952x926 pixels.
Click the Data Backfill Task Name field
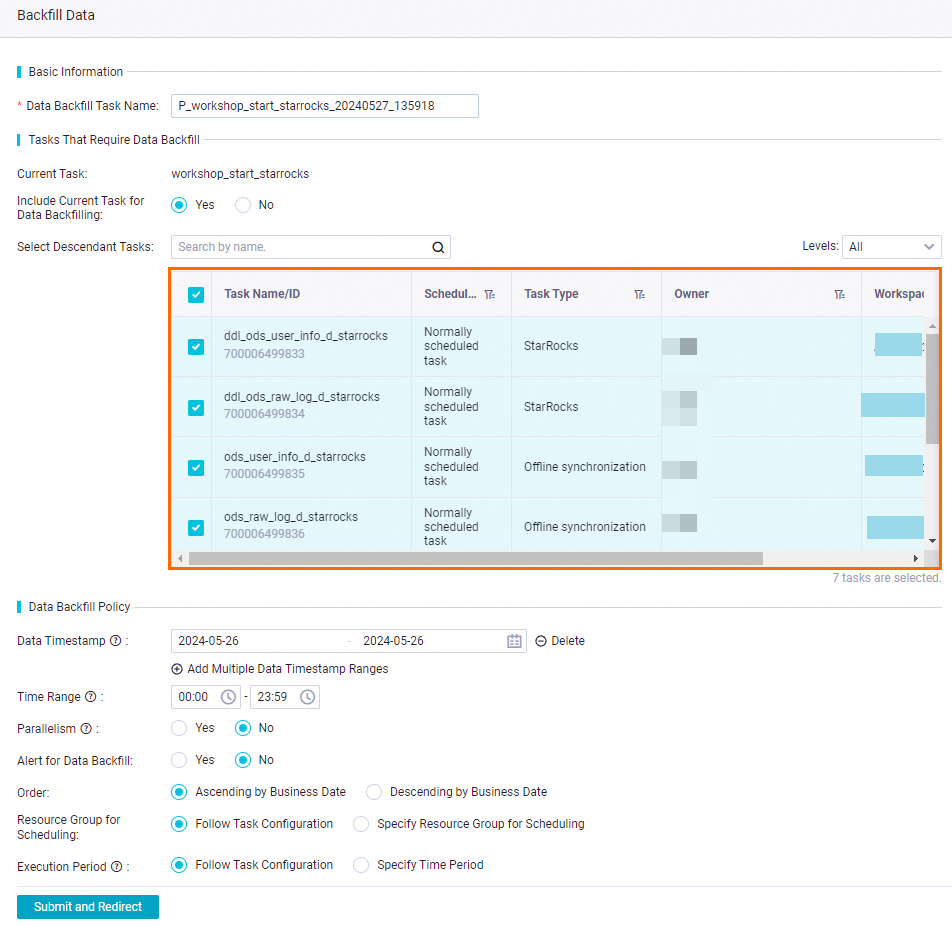[x=325, y=106]
